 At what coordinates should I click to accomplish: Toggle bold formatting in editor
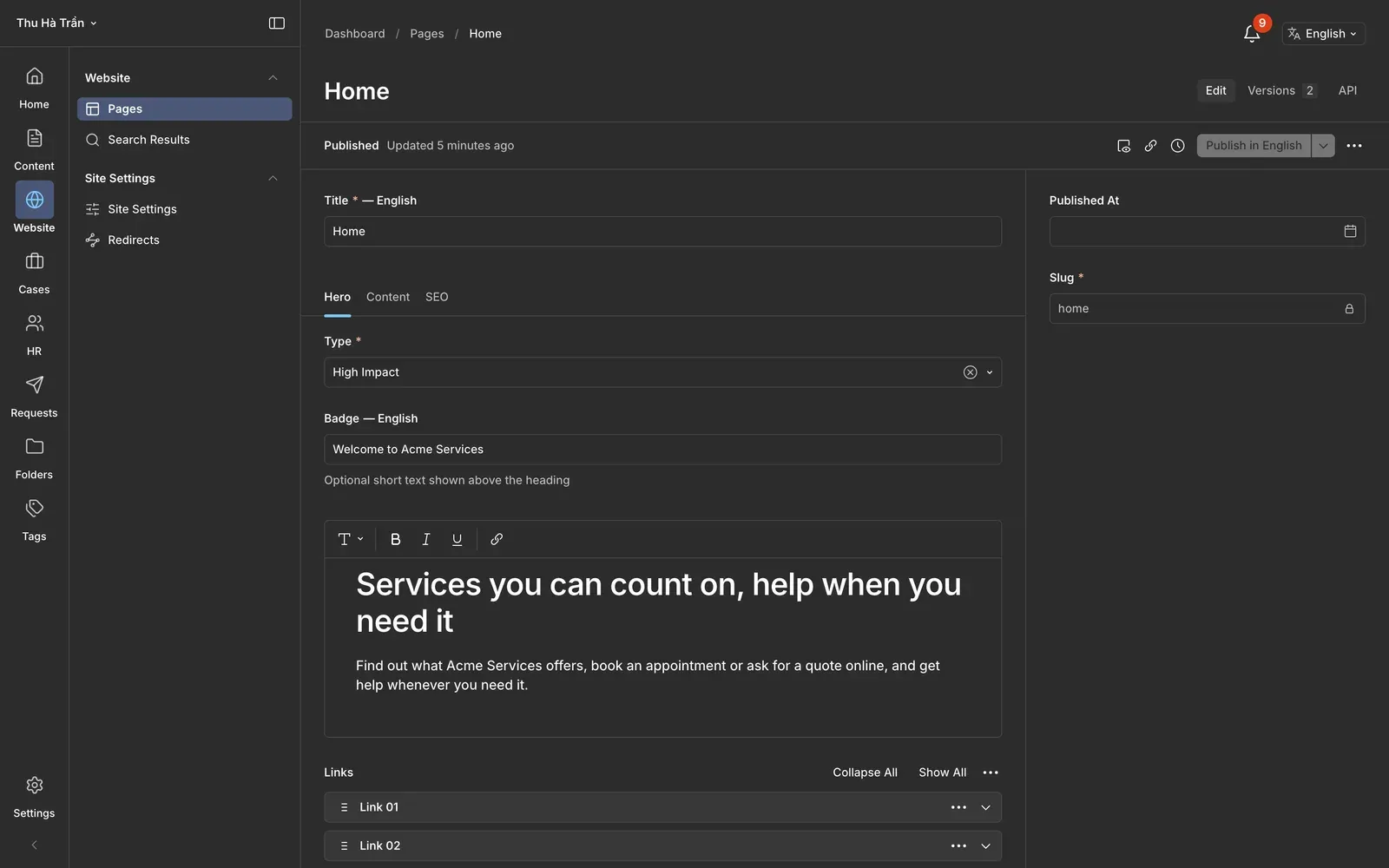(x=395, y=539)
